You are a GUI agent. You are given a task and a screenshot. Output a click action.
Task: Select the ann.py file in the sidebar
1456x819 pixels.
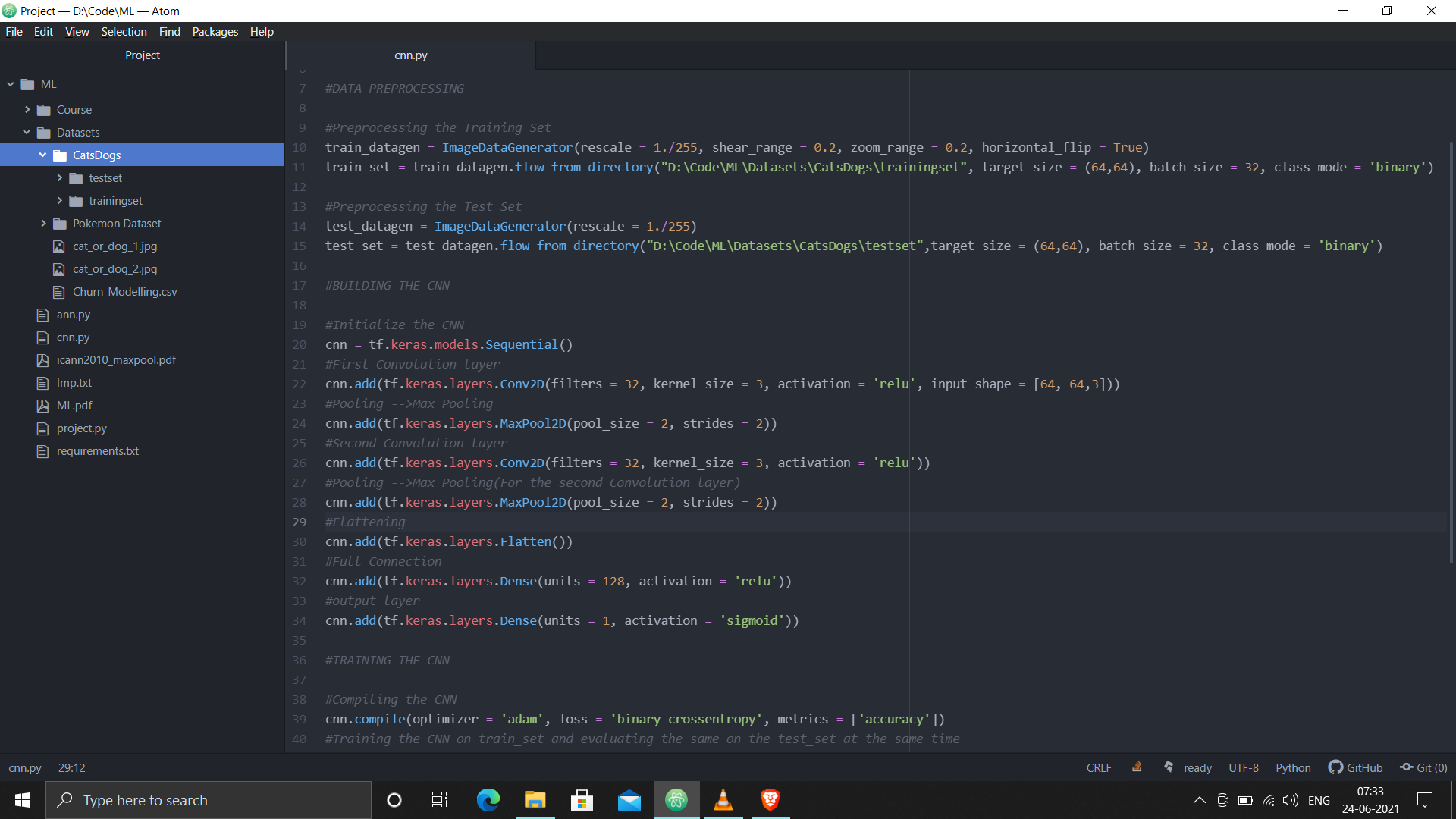pyautogui.click(x=72, y=314)
